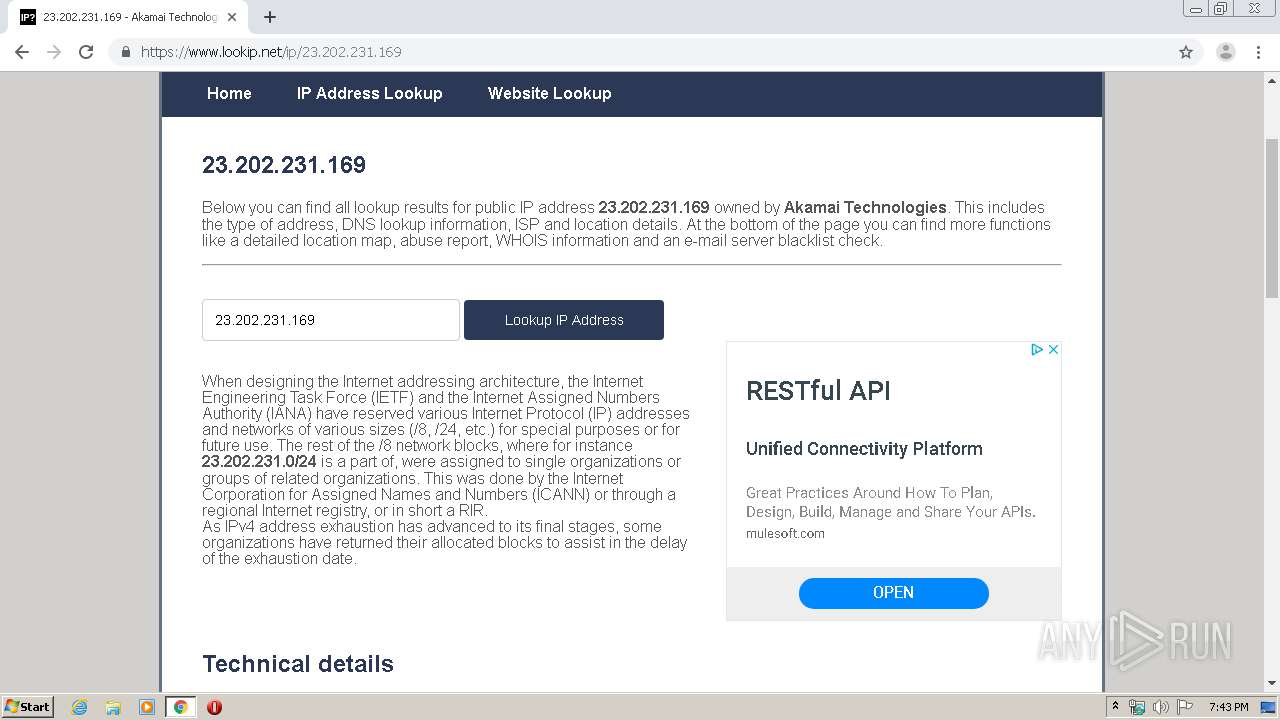Show hidden tray icons arrow

point(1115,707)
